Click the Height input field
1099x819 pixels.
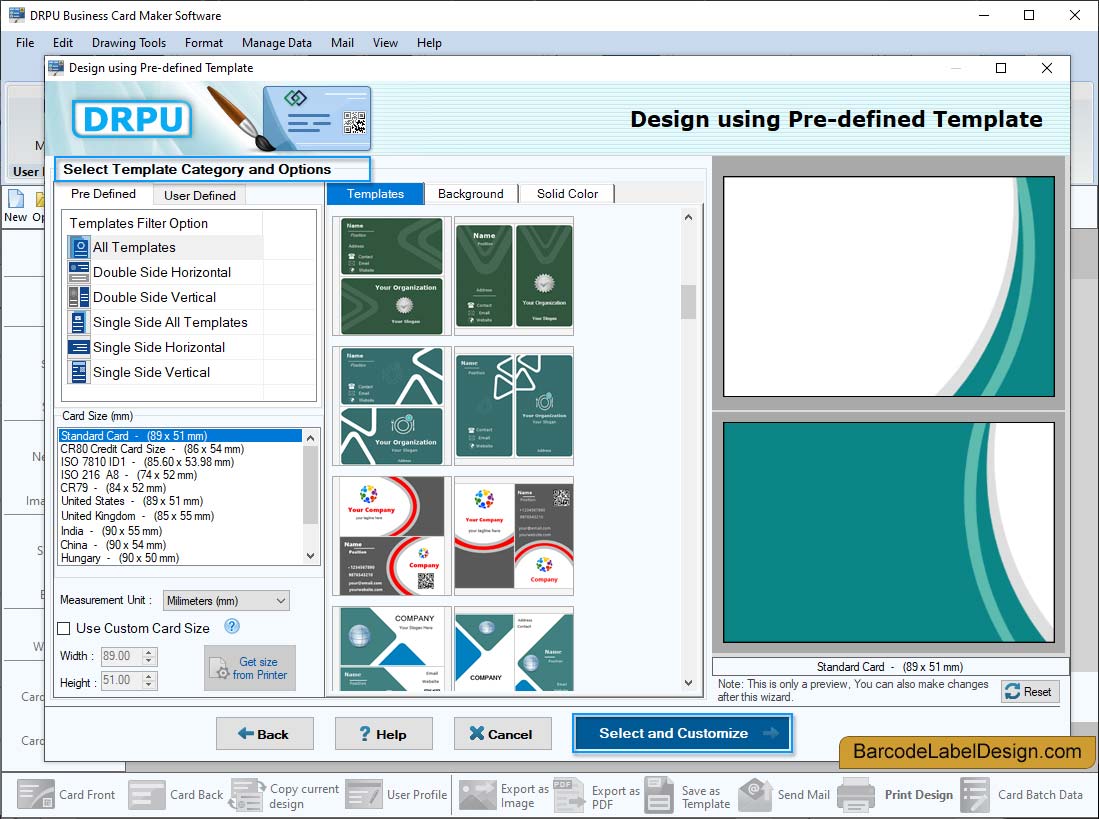122,680
